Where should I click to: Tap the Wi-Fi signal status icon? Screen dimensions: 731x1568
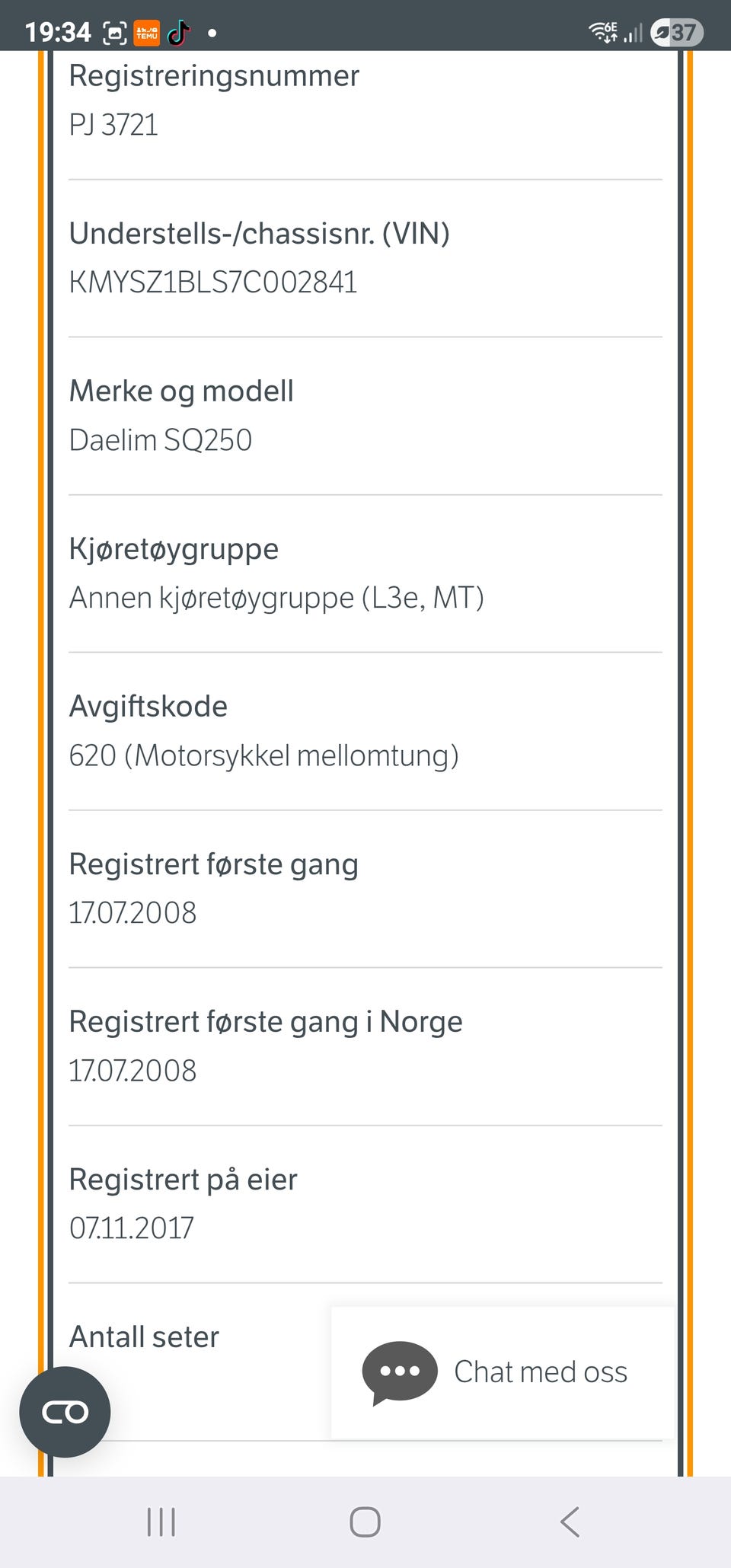[603, 32]
